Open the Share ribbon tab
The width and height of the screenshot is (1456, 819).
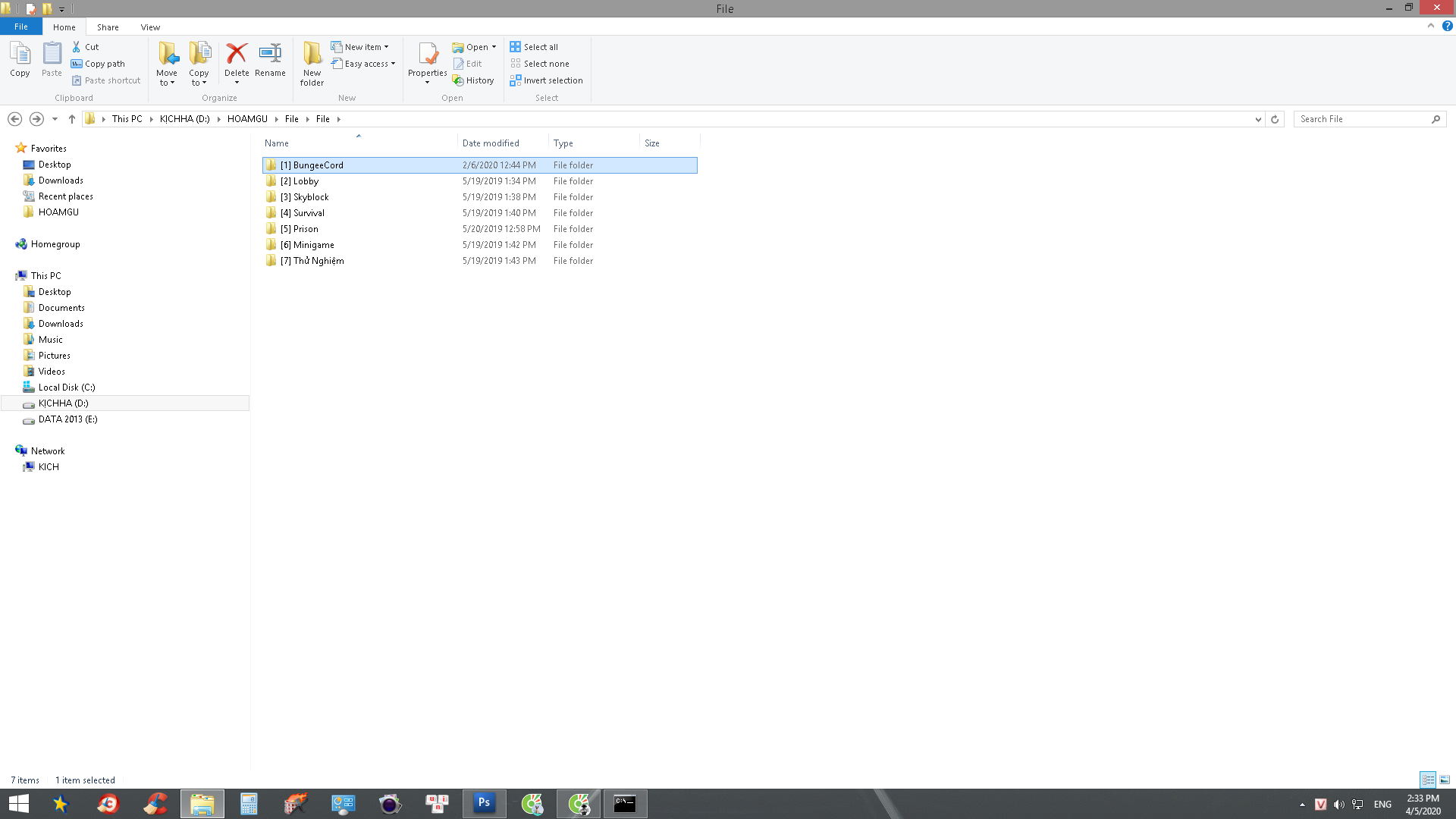[108, 27]
